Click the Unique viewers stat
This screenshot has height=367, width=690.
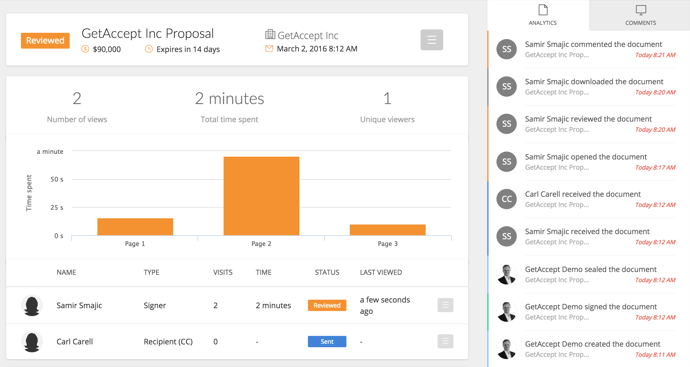(x=387, y=107)
